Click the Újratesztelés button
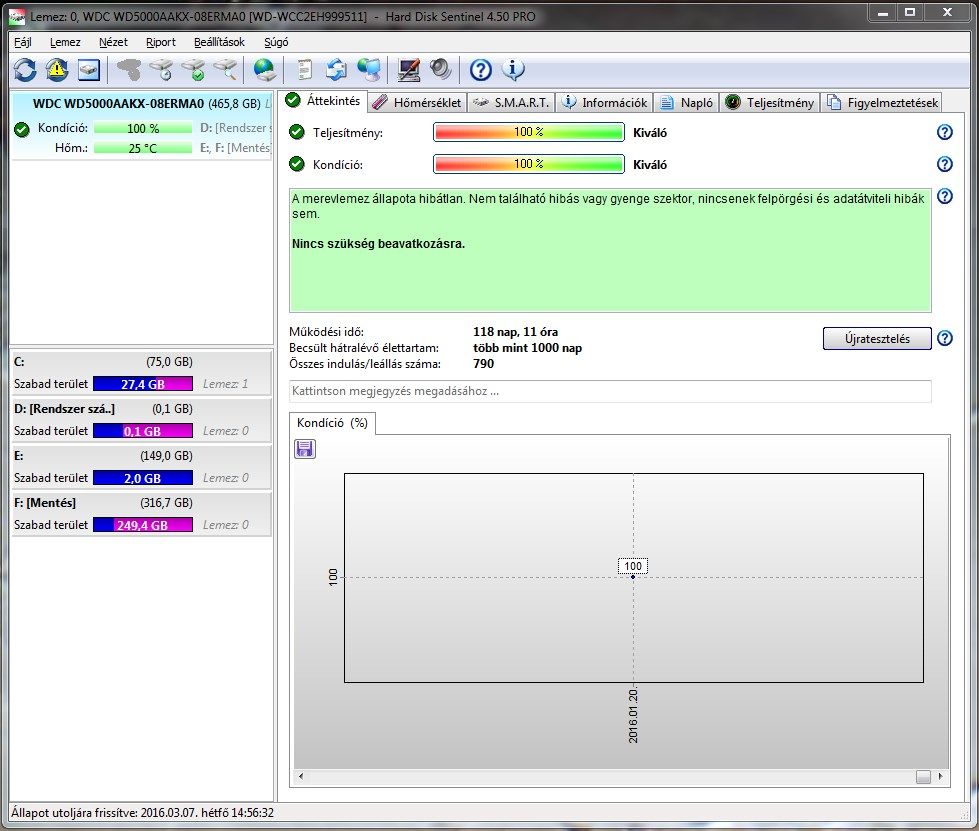The image size is (979, 831). 877,338
